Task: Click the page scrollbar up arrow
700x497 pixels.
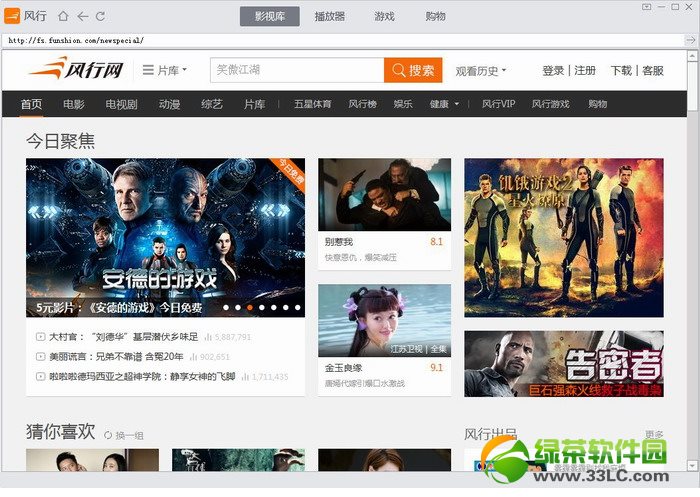Action: [x=692, y=56]
